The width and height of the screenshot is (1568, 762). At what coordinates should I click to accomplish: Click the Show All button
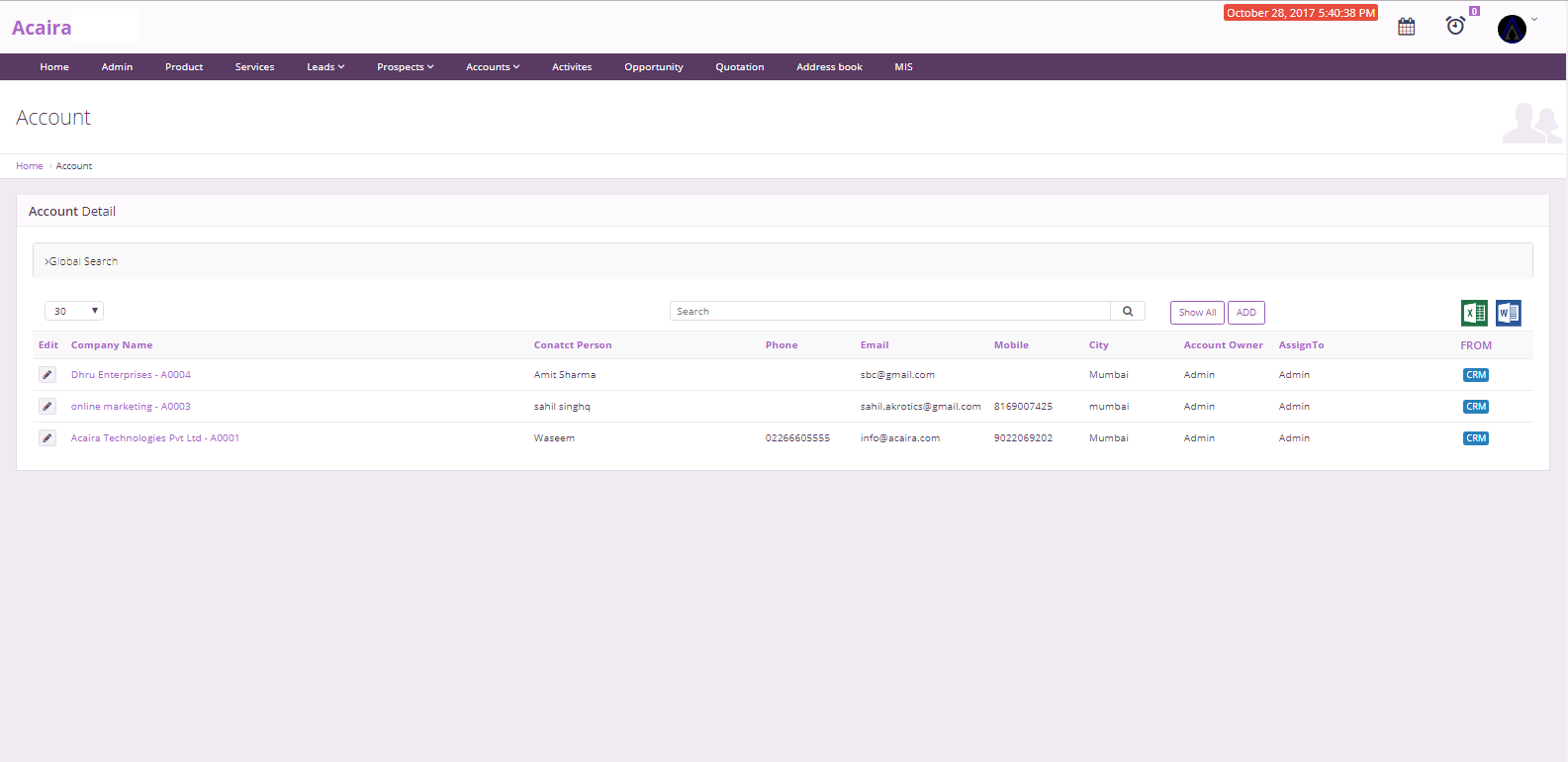[1197, 313]
